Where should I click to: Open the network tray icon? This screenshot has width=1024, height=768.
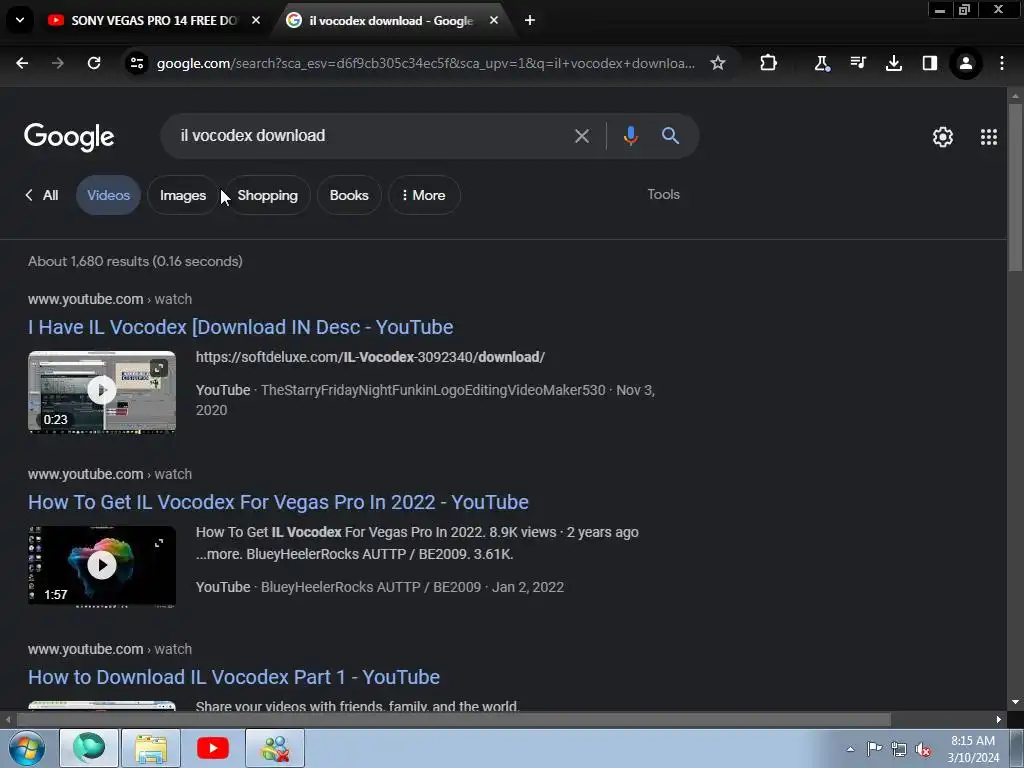[x=899, y=749]
